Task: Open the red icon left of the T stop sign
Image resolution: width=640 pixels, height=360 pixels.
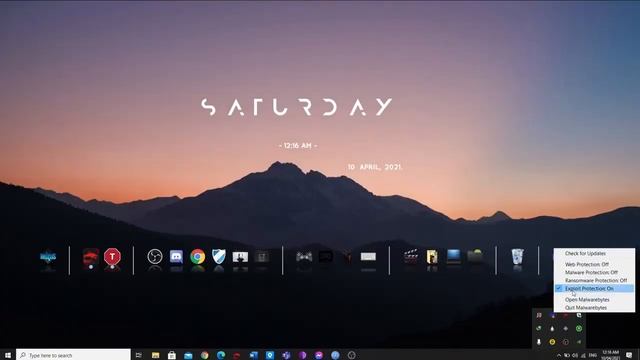Action: click(x=91, y=257)
